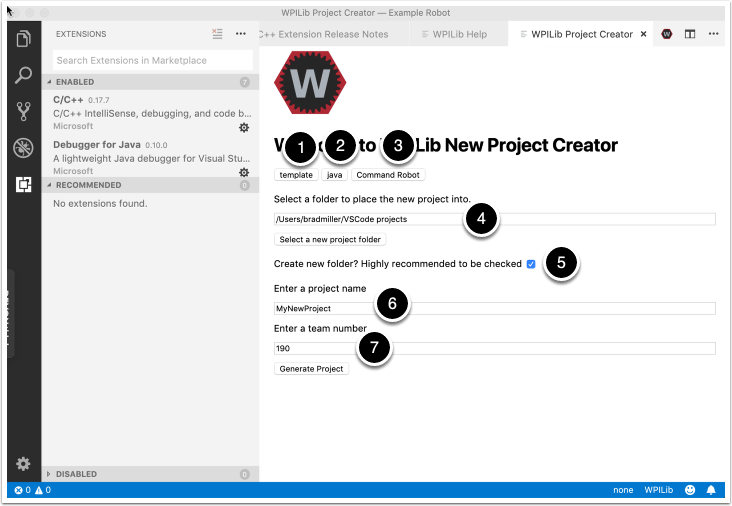Viewport: 732px width, 506px height.
Task: Collapse the ENABLED extensions section
Action: coord(150,82)
